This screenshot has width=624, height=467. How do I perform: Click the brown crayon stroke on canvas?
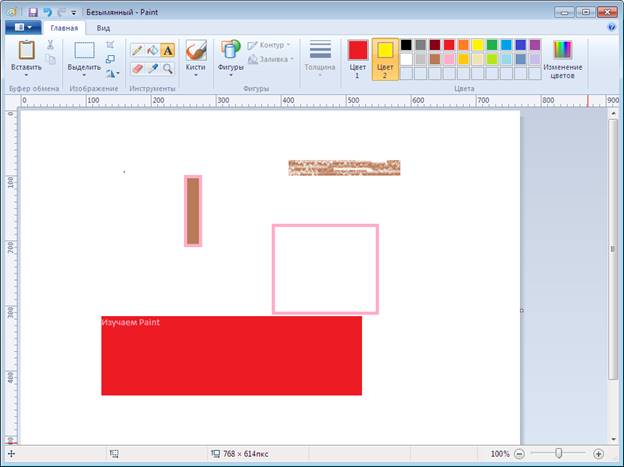coord(344,168)
